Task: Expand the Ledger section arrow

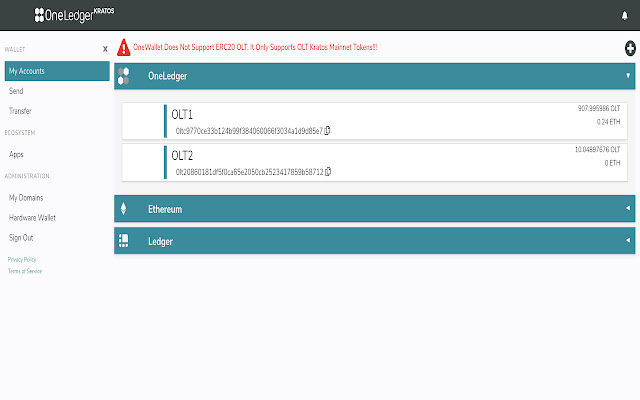Action: tap(628, 240)
